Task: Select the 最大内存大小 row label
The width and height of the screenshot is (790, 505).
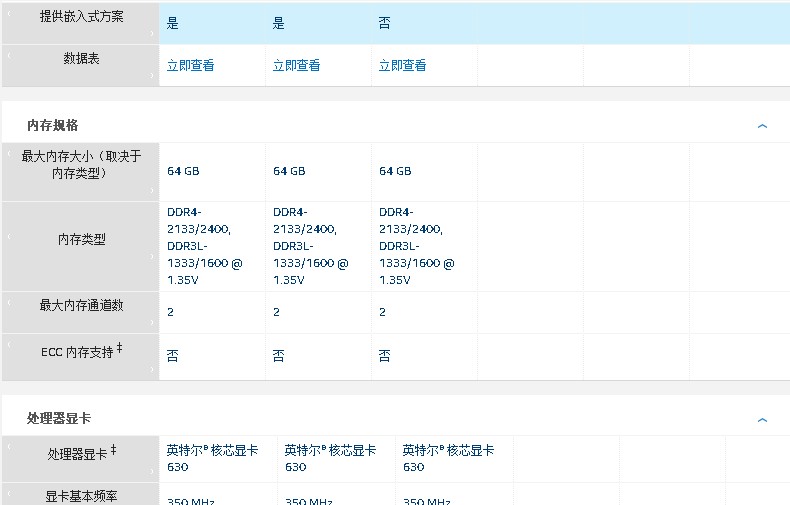Action: click(x=81, y=165)
